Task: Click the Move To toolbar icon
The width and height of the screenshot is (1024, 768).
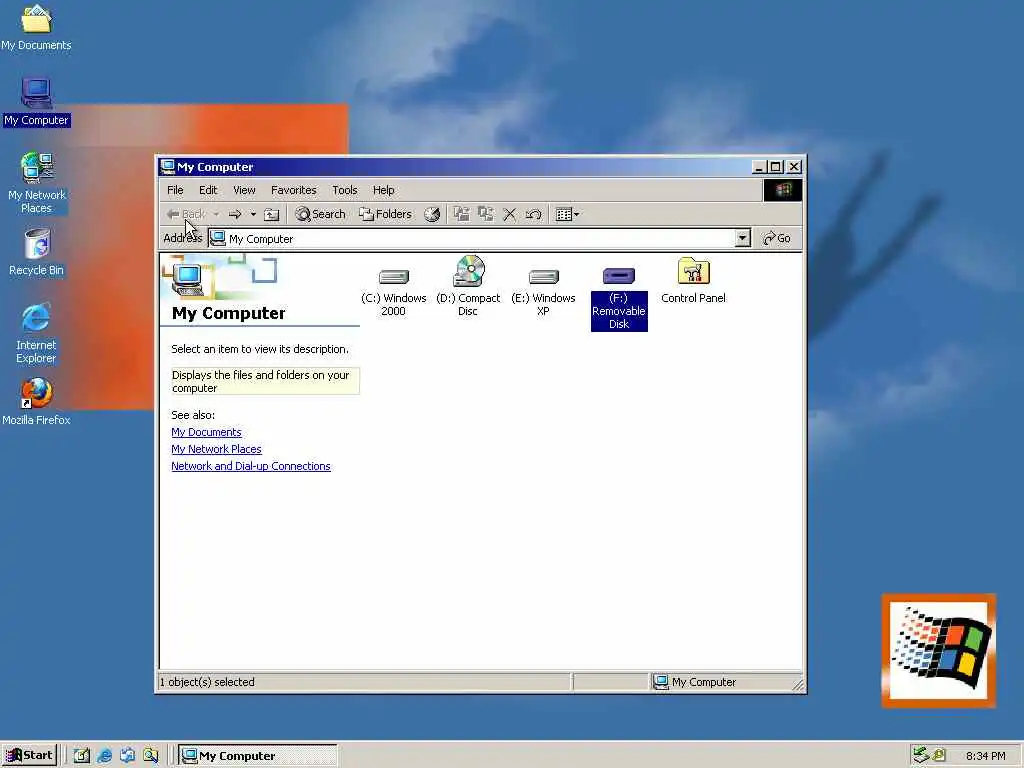Action: tap(461, 214)
